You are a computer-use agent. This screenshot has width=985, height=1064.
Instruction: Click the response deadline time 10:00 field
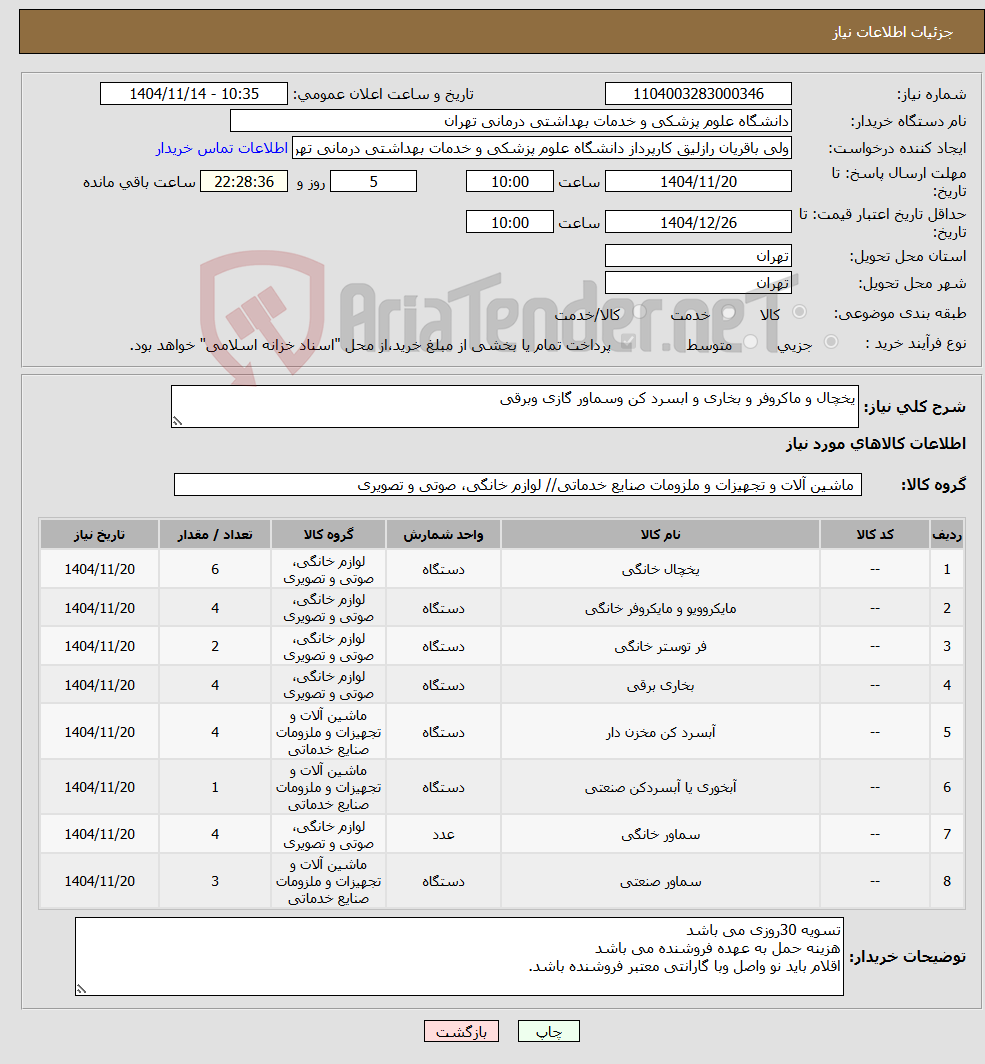coord(509,181)
